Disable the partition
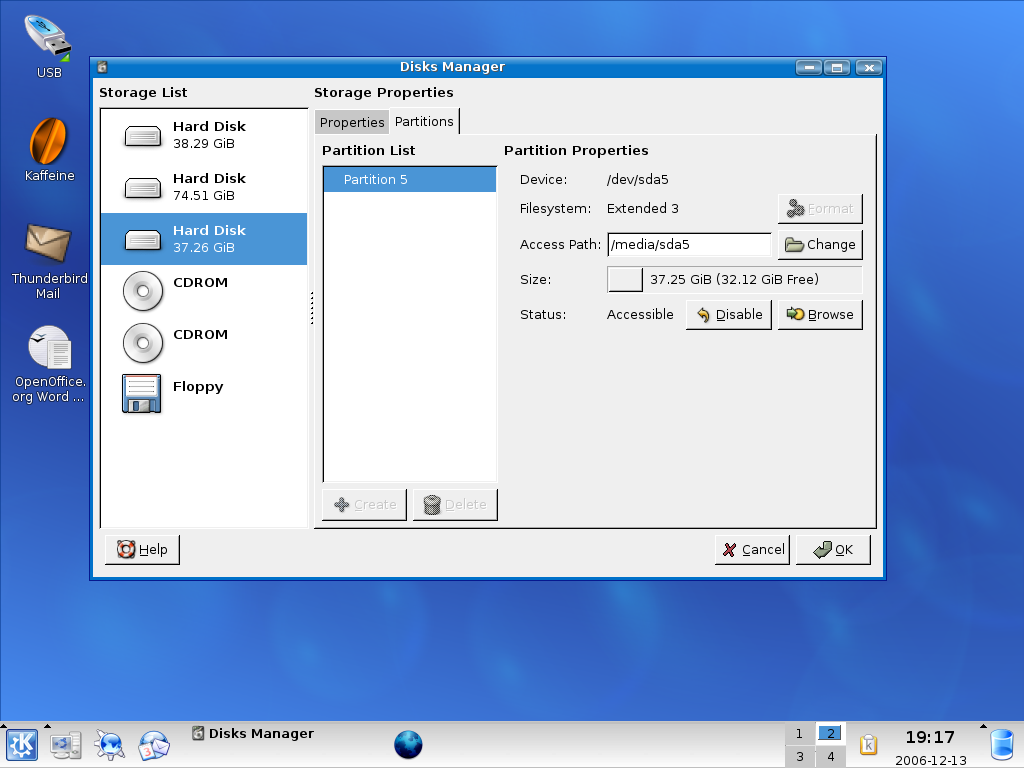 pos(729,314)
